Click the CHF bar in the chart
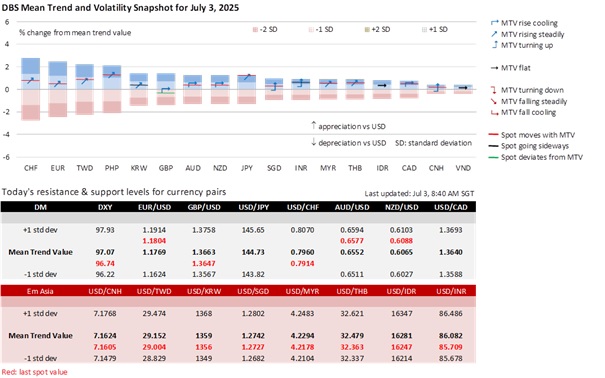 click(30, 89)
